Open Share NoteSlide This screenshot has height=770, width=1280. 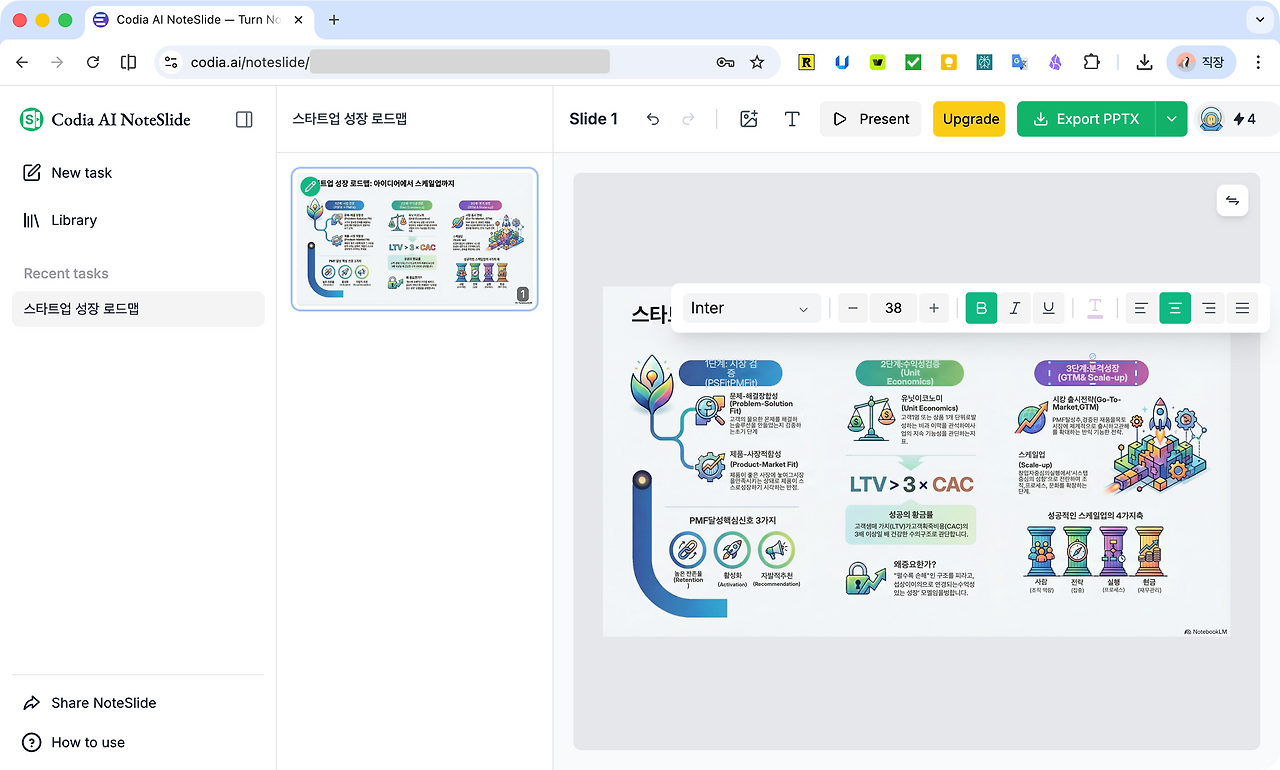click(x=90, y=703)
